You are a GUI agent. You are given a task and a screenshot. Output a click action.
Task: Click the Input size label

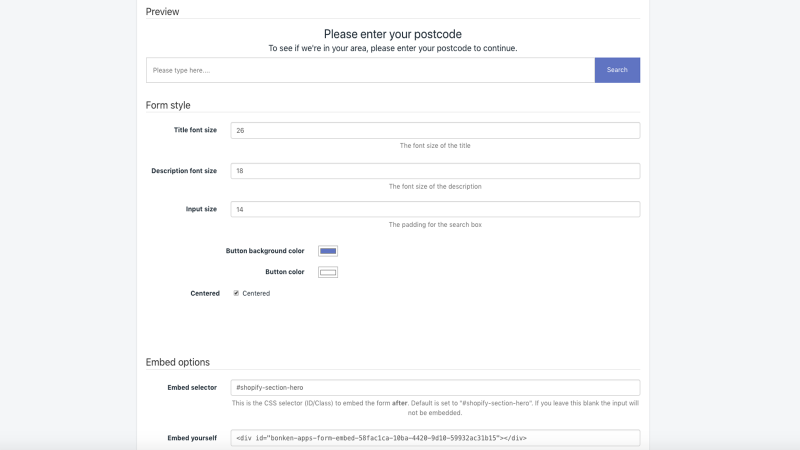click(x=201, y=209)
